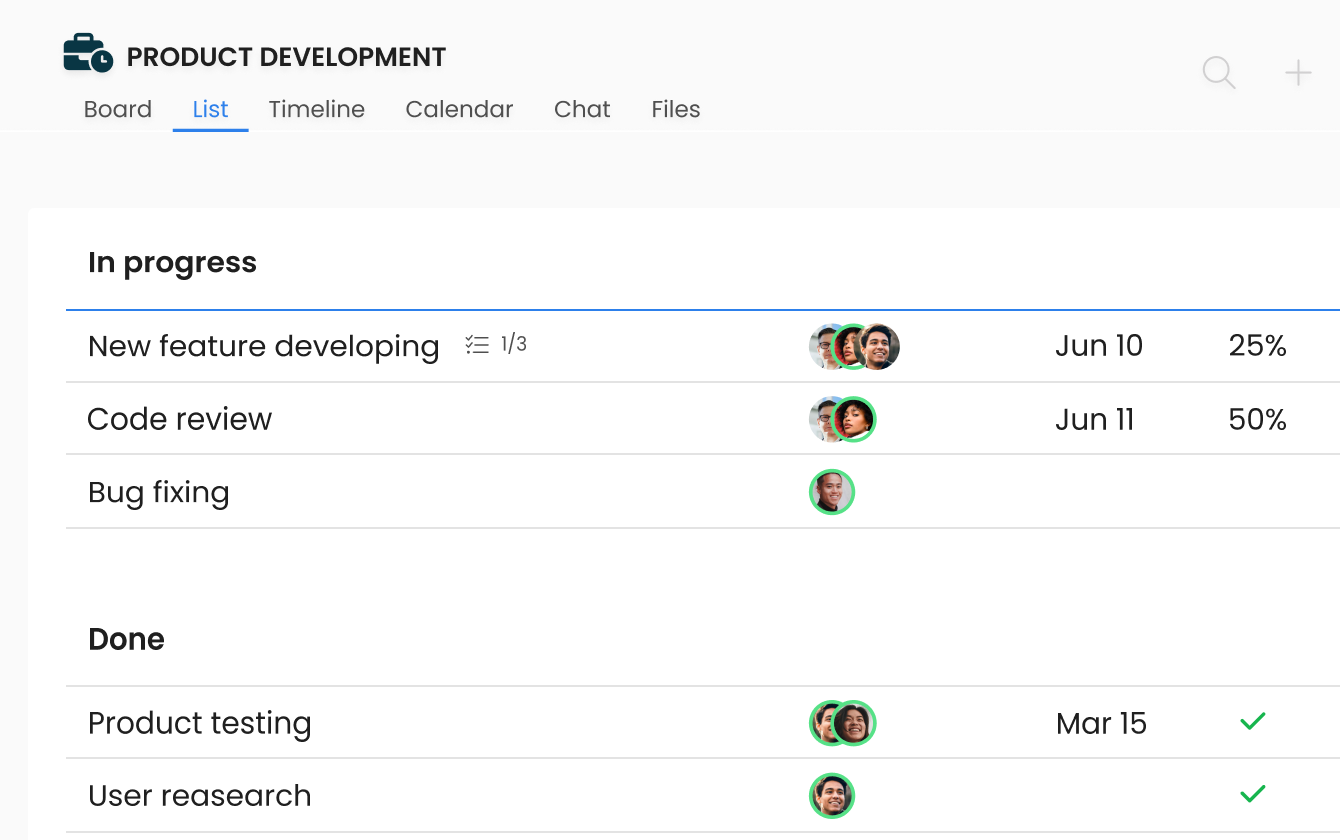The height and width of the screenshot is (840, 1340).
Task: Click assignee avatars on Product testing
Action: 843,723
